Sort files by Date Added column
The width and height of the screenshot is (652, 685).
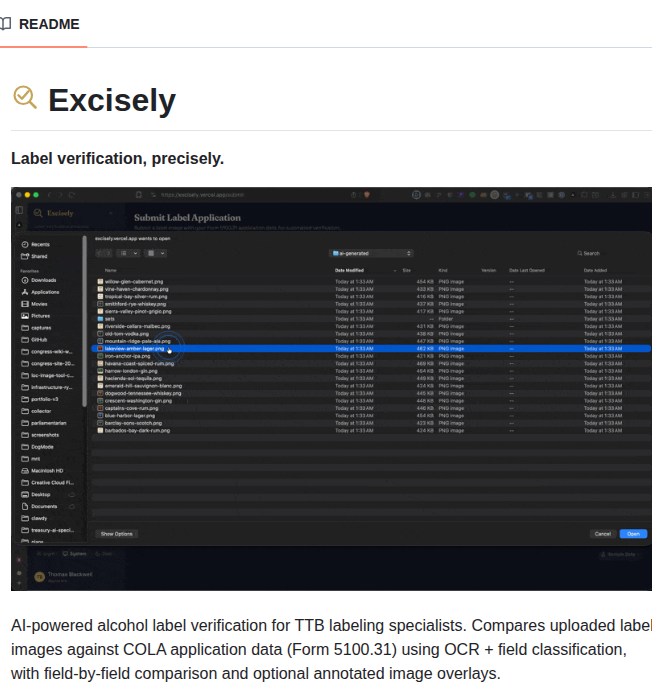pyautogui.click(x=595, y=270)
